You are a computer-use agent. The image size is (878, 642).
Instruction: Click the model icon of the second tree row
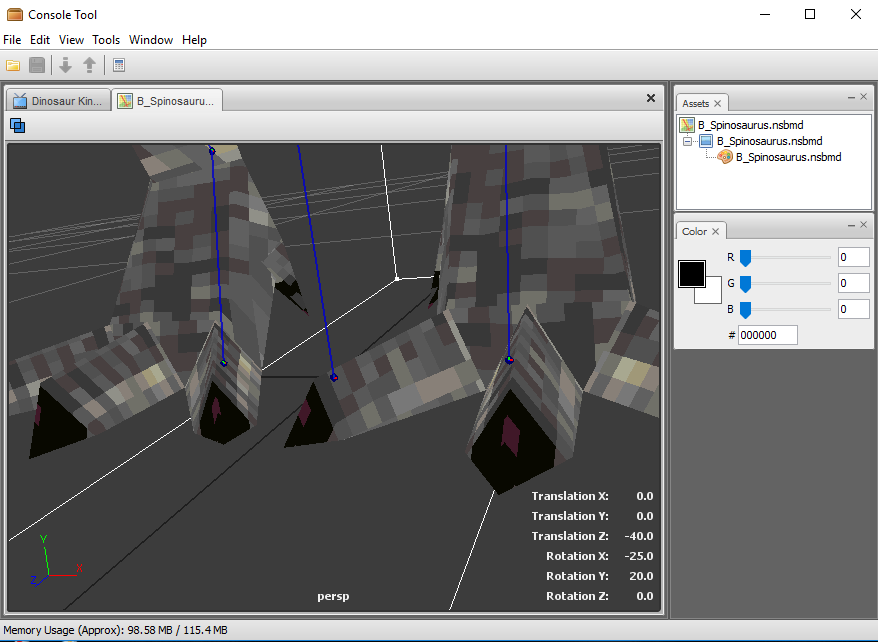tap(706, 141)
